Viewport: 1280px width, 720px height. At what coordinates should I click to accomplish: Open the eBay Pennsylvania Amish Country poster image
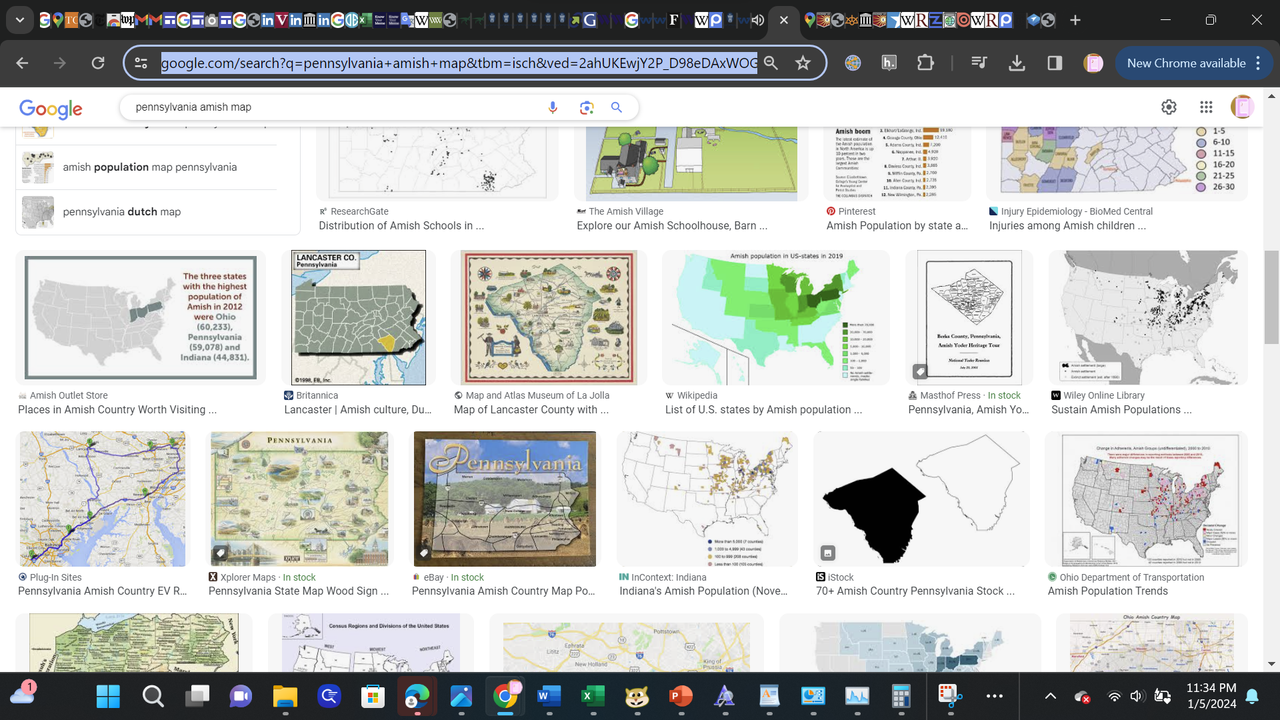(505, 499)
